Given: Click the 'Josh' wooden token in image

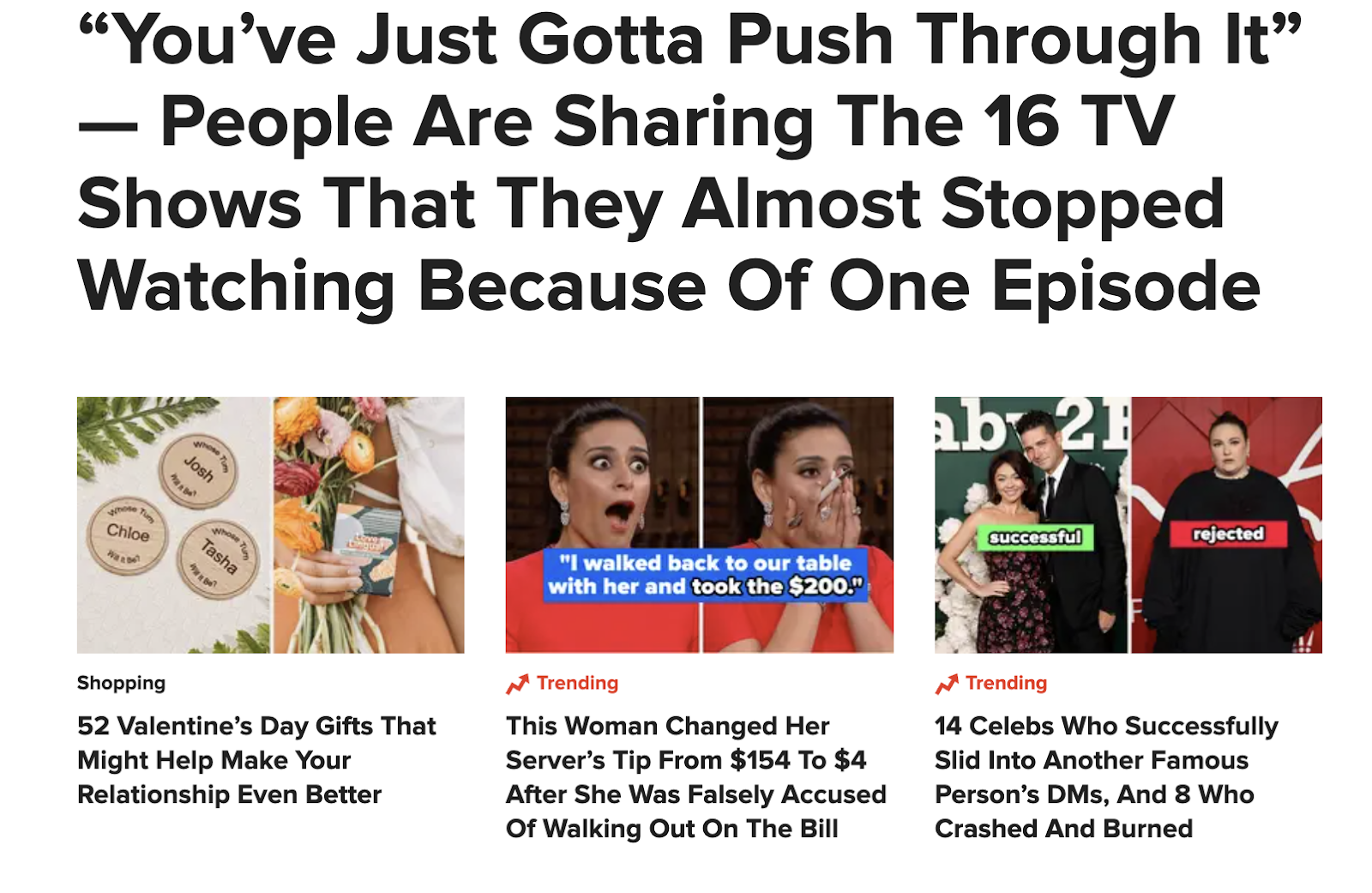Looking at the screenshot, I should tap(199, 471).
